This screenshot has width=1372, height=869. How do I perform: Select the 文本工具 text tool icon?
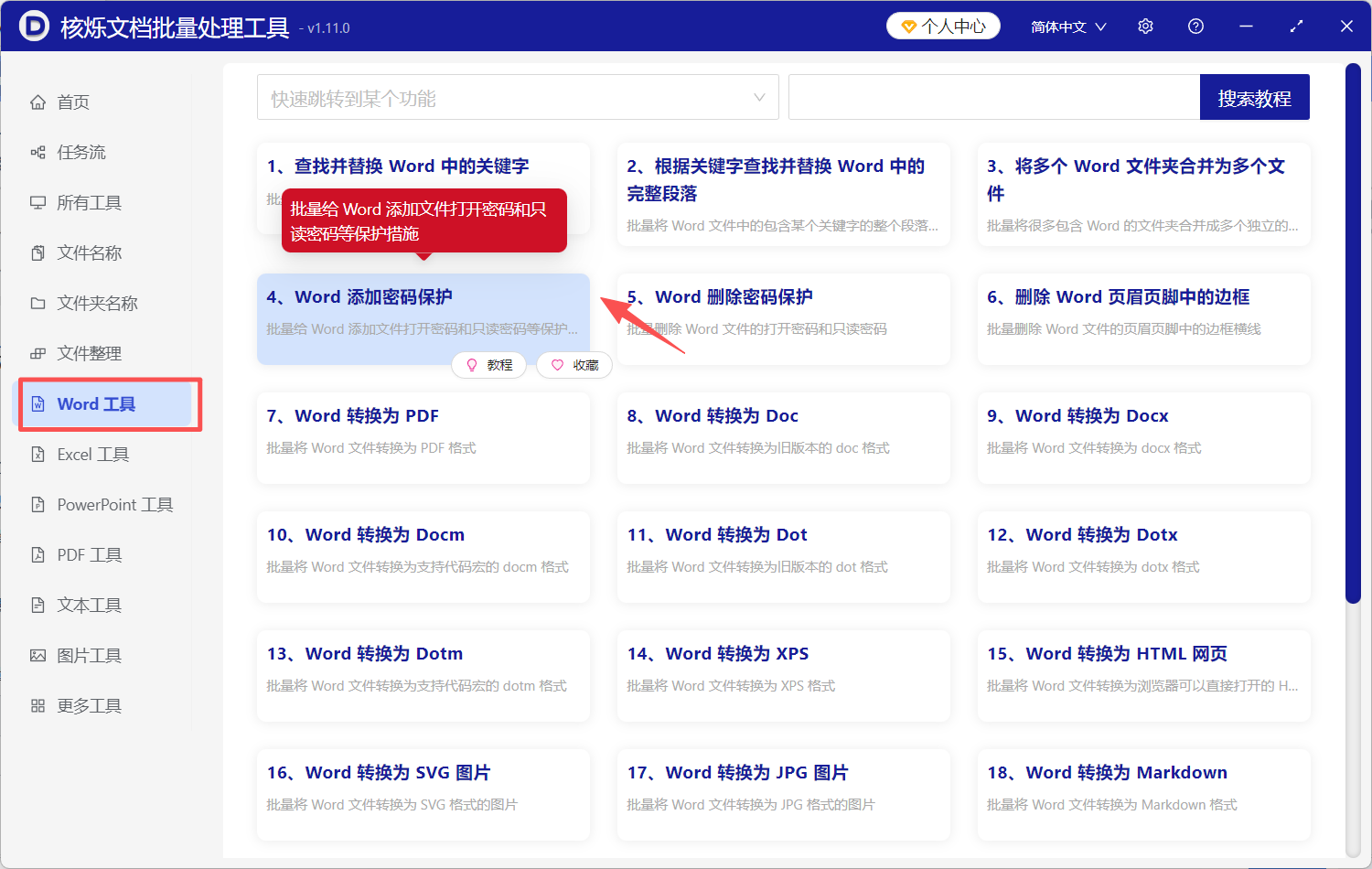coord(38,605)
